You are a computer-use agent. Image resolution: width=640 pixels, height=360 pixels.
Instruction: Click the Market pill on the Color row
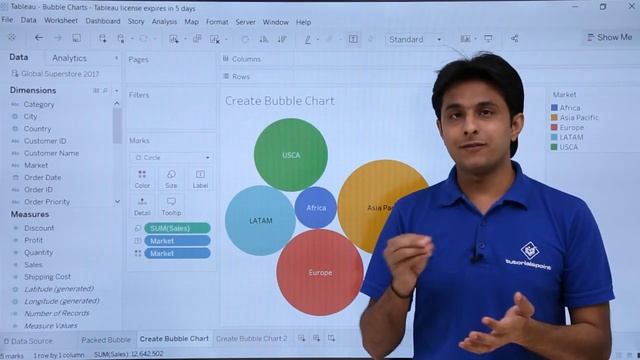(x=177, y=253)
